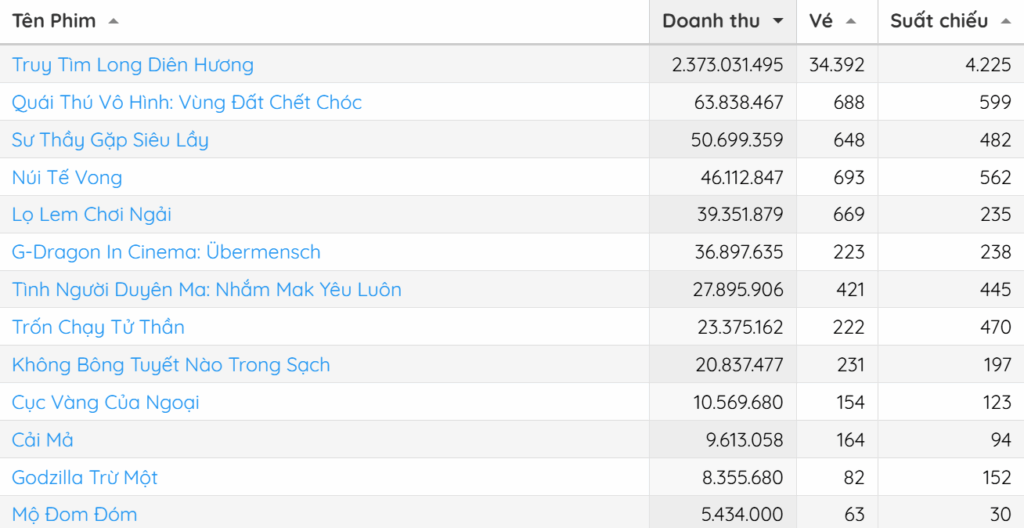
Task: Sort by Doanh thu column header
Action: point(711,21)
